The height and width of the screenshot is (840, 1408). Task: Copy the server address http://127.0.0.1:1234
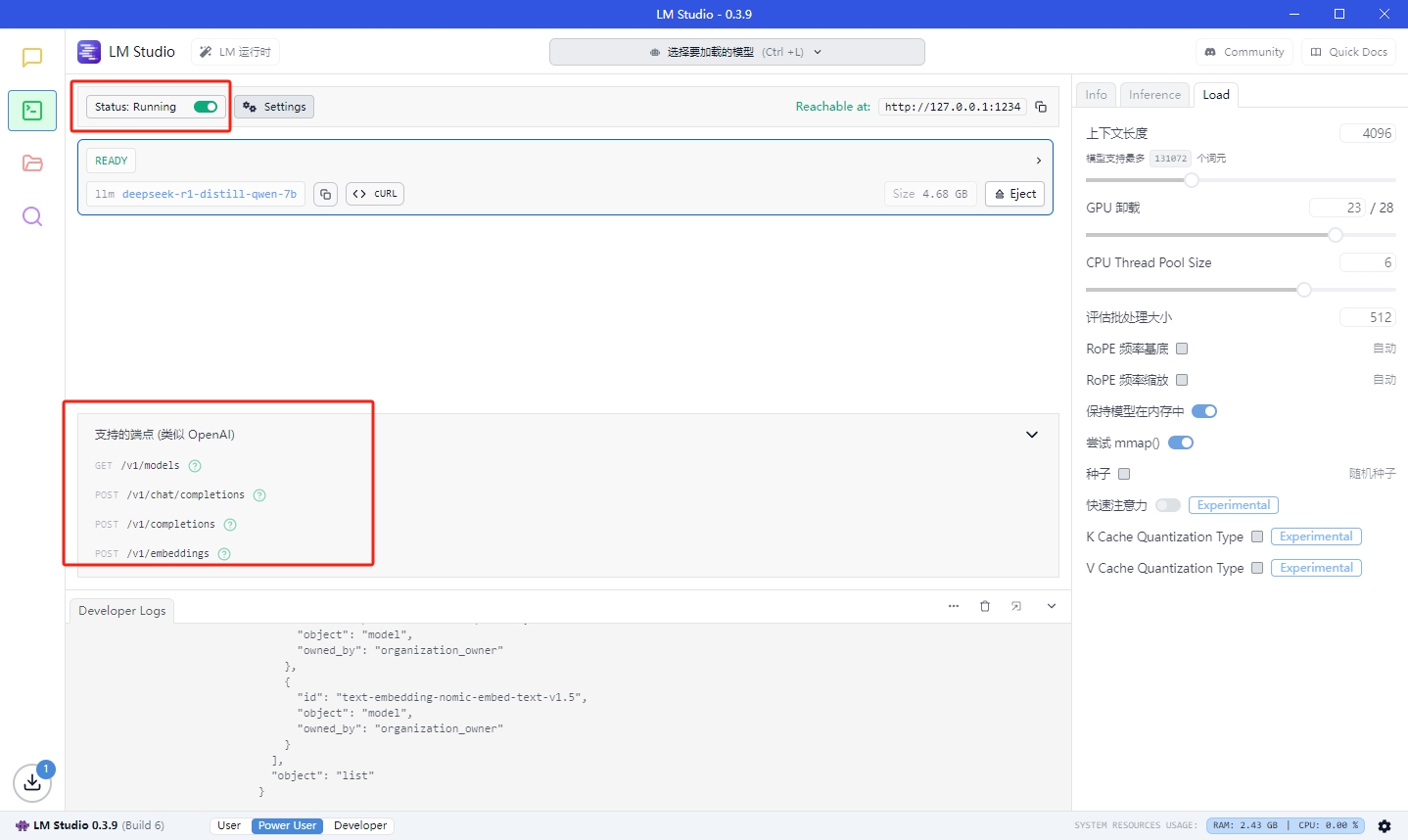click(x=1041, y=107)
